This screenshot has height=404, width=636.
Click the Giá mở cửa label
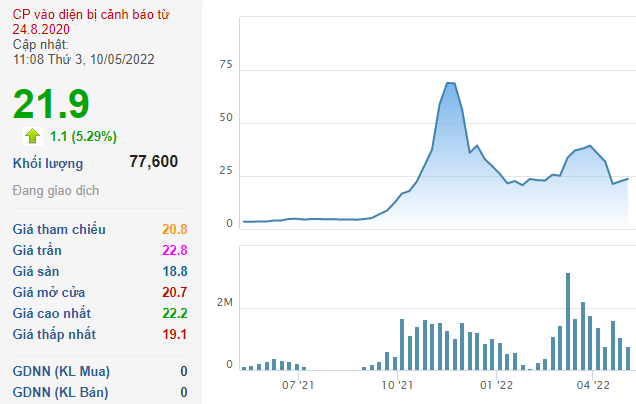pos(49,292)
